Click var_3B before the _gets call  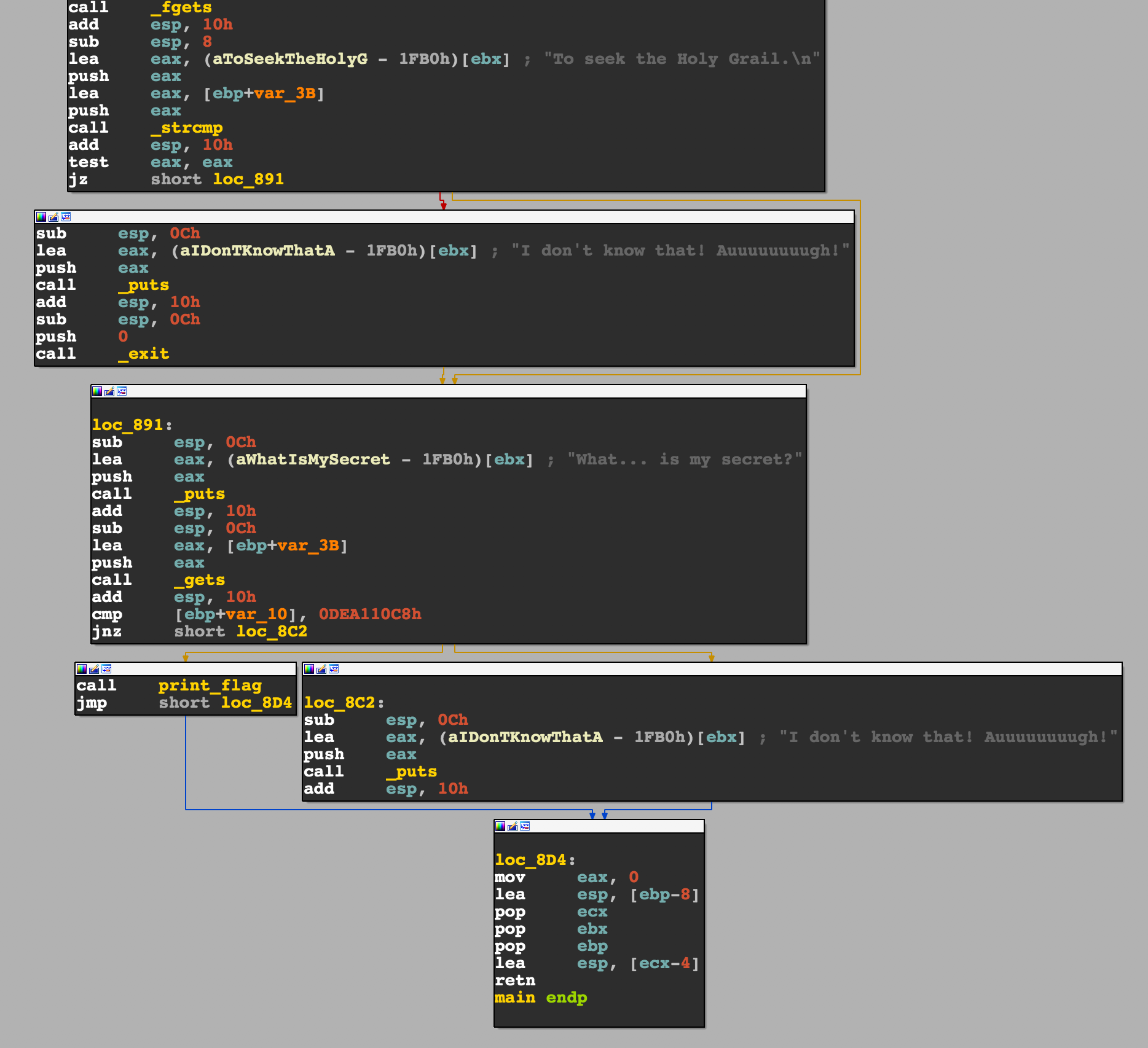tap(308, 546)
